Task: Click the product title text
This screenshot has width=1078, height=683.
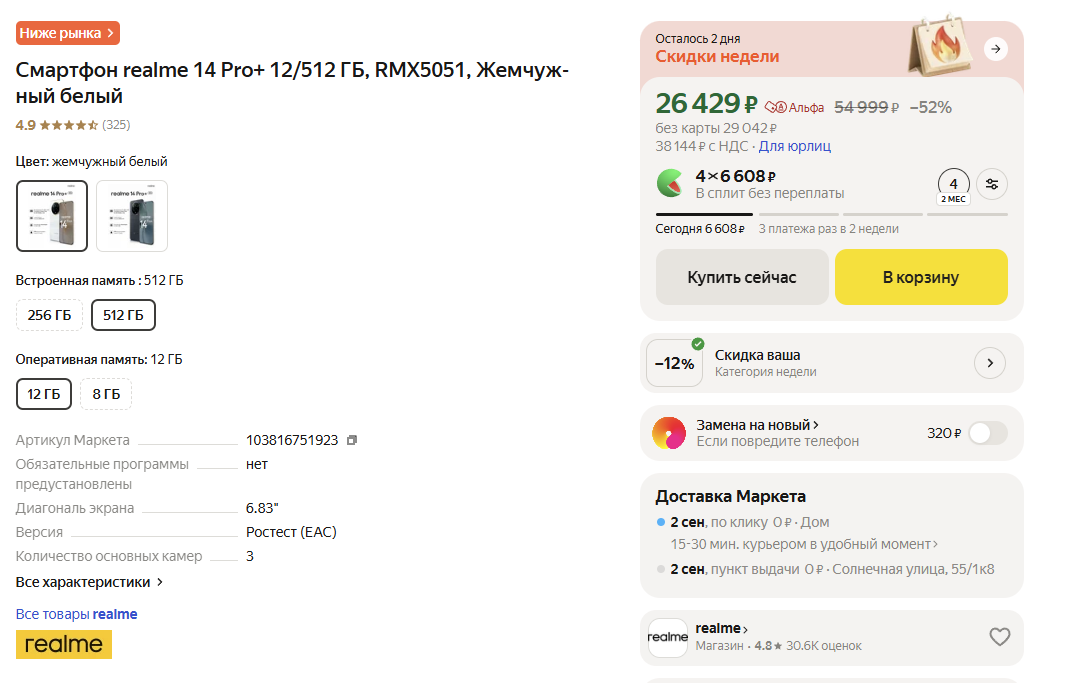Action: pyautogui.click(x=292, y=83)
